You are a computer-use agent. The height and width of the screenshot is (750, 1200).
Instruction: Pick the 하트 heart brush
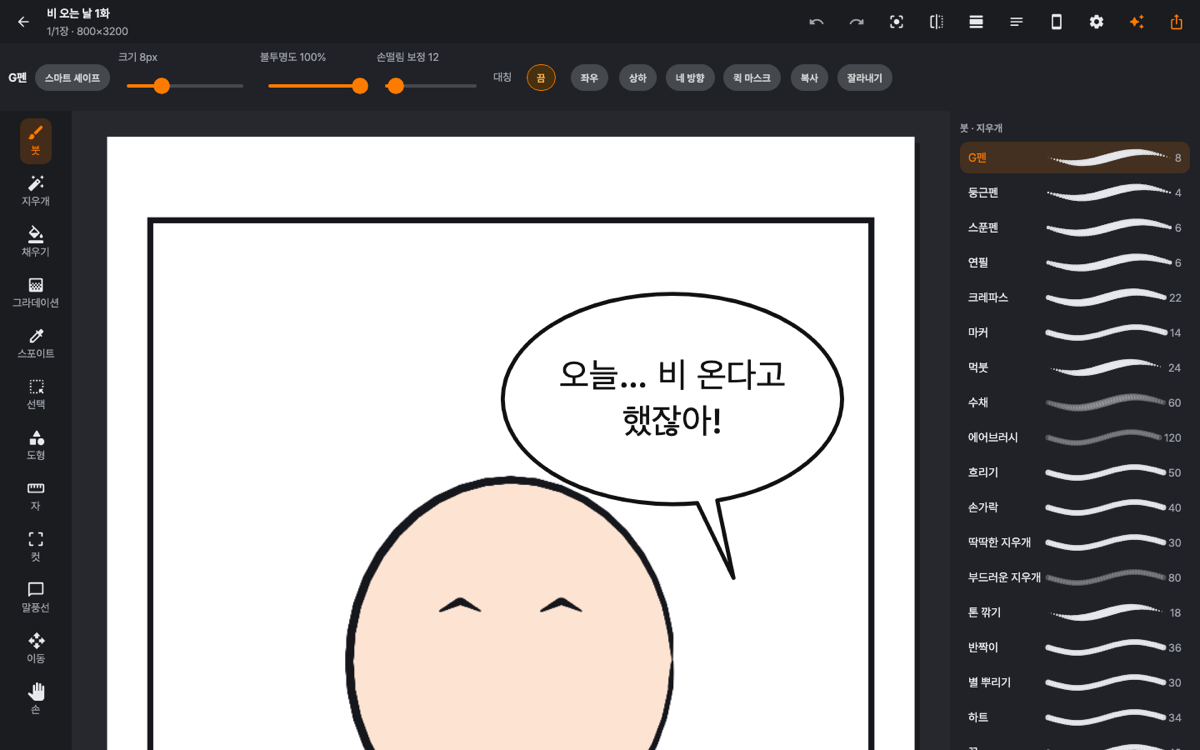click(x=1075, y=718)
